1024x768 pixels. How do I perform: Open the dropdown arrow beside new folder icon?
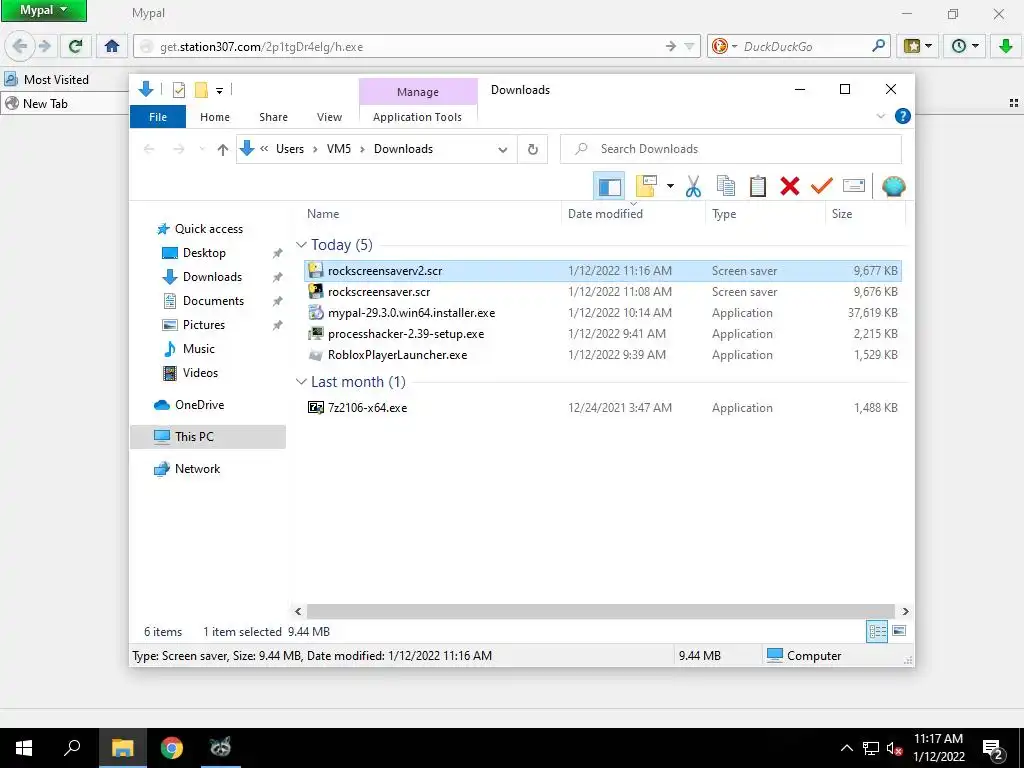(x=670, y=187)
